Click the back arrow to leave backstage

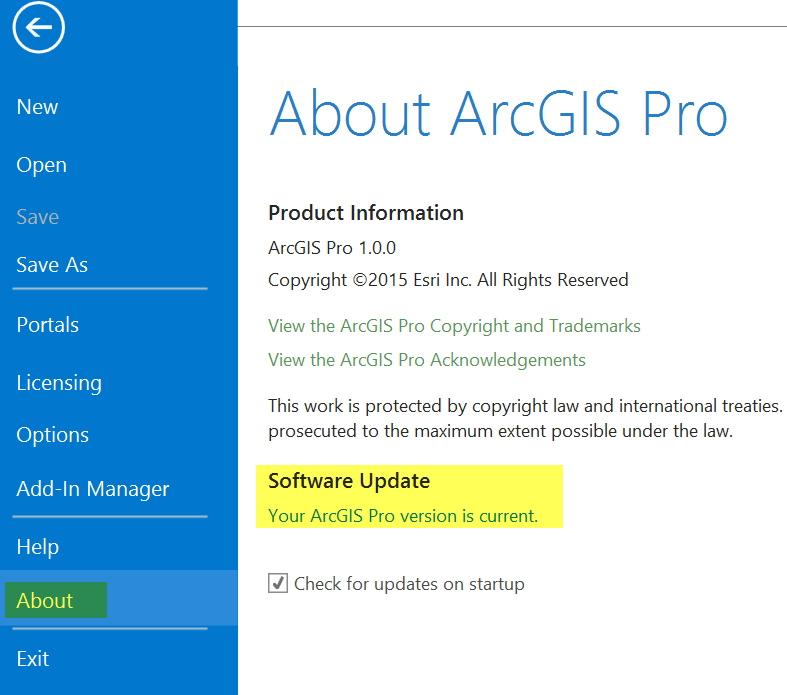tap(39, 28)
